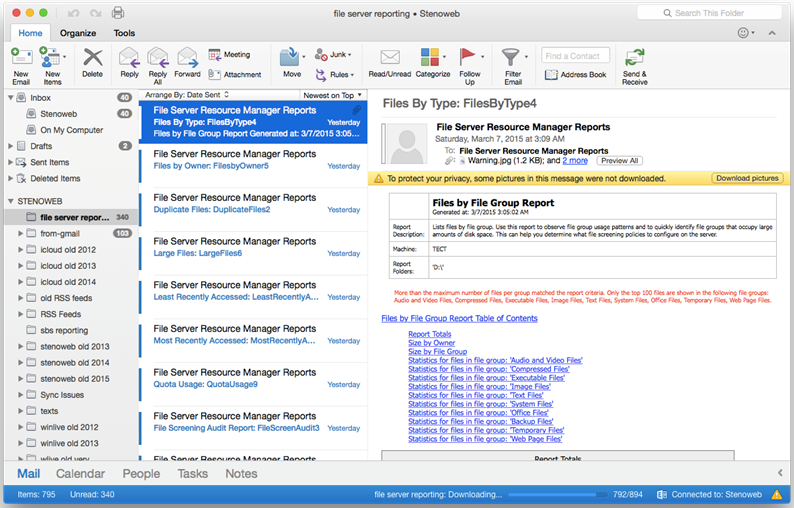Open the Move dropdown arrow

coord(304,57)
